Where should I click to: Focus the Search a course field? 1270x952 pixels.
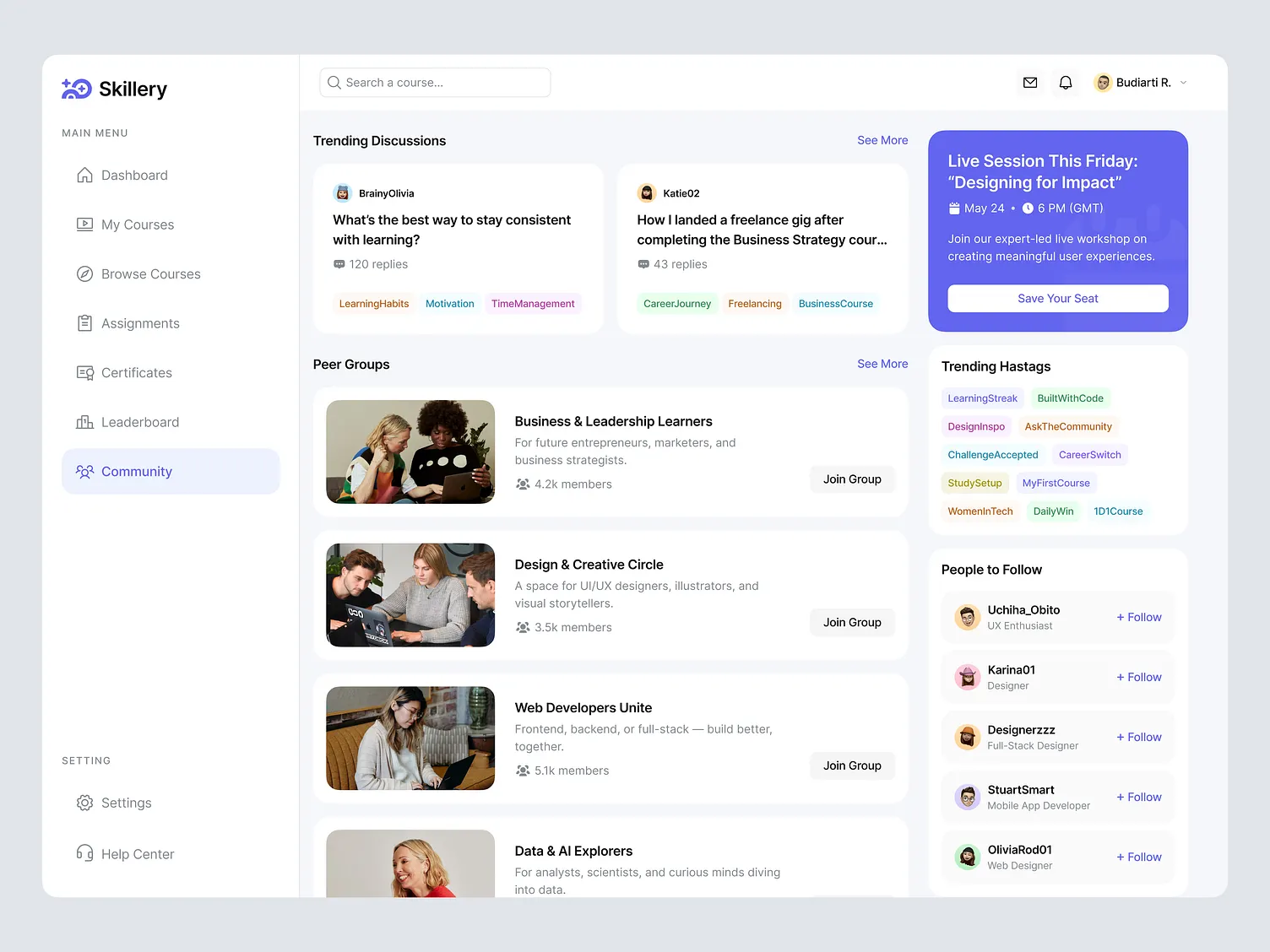[x=435, y=83]
